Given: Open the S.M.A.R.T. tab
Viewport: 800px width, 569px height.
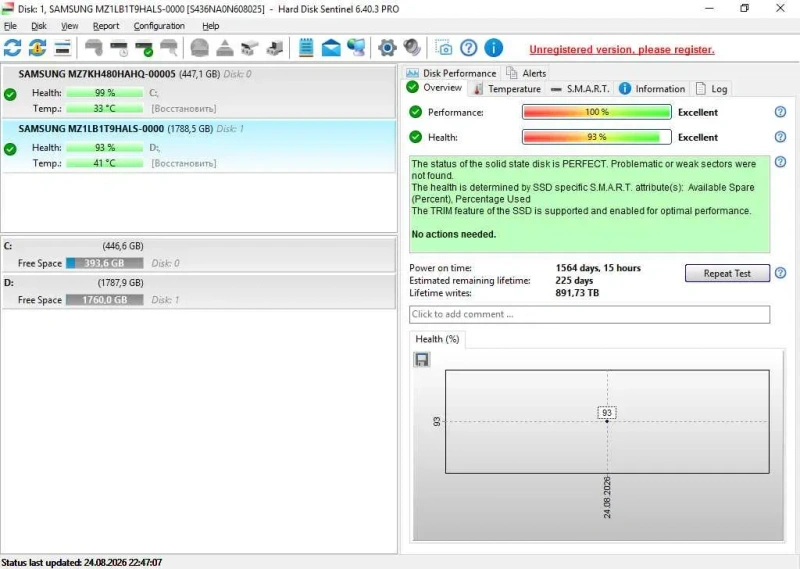Looking at the screenshot, I should (x=580, y=89).
